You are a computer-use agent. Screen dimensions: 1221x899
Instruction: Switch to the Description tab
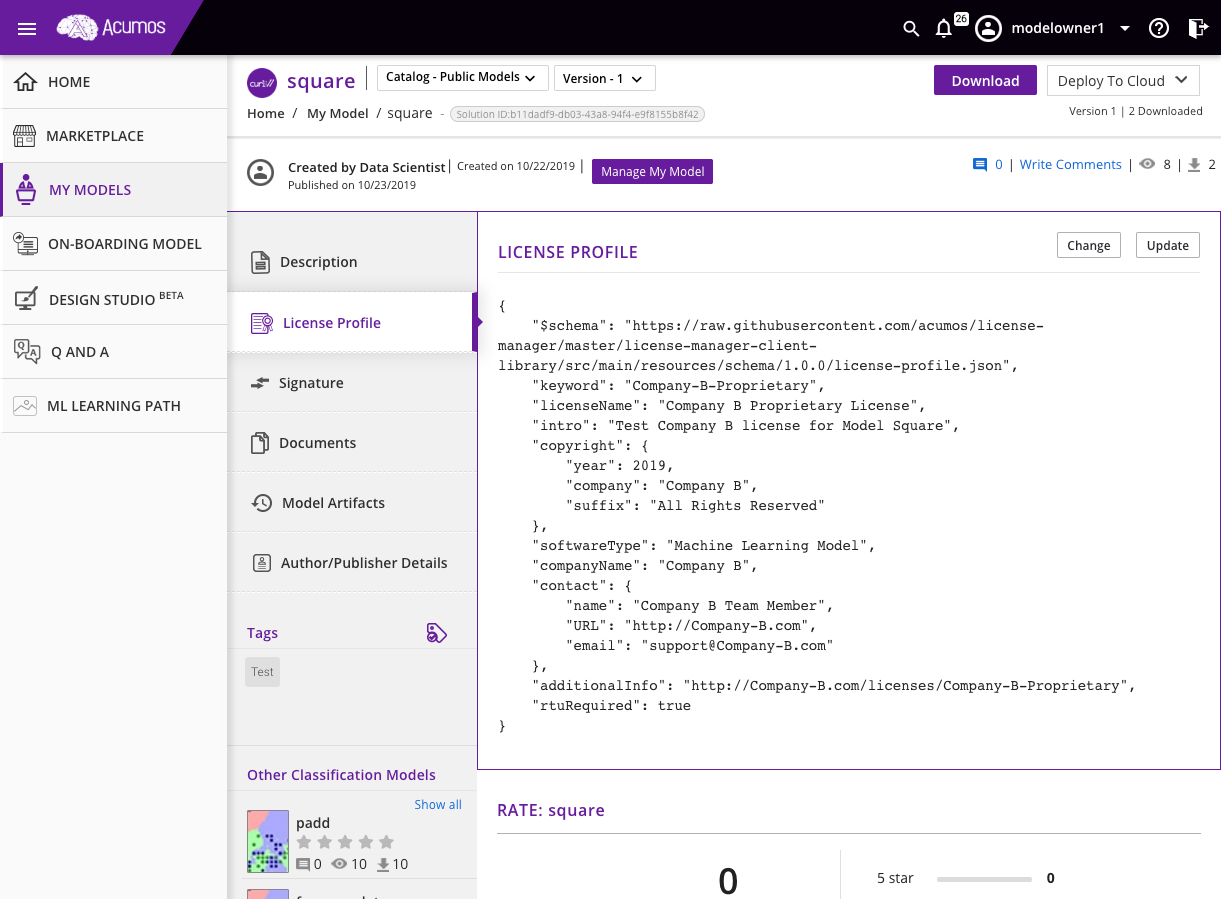click(x=352, y=262)
